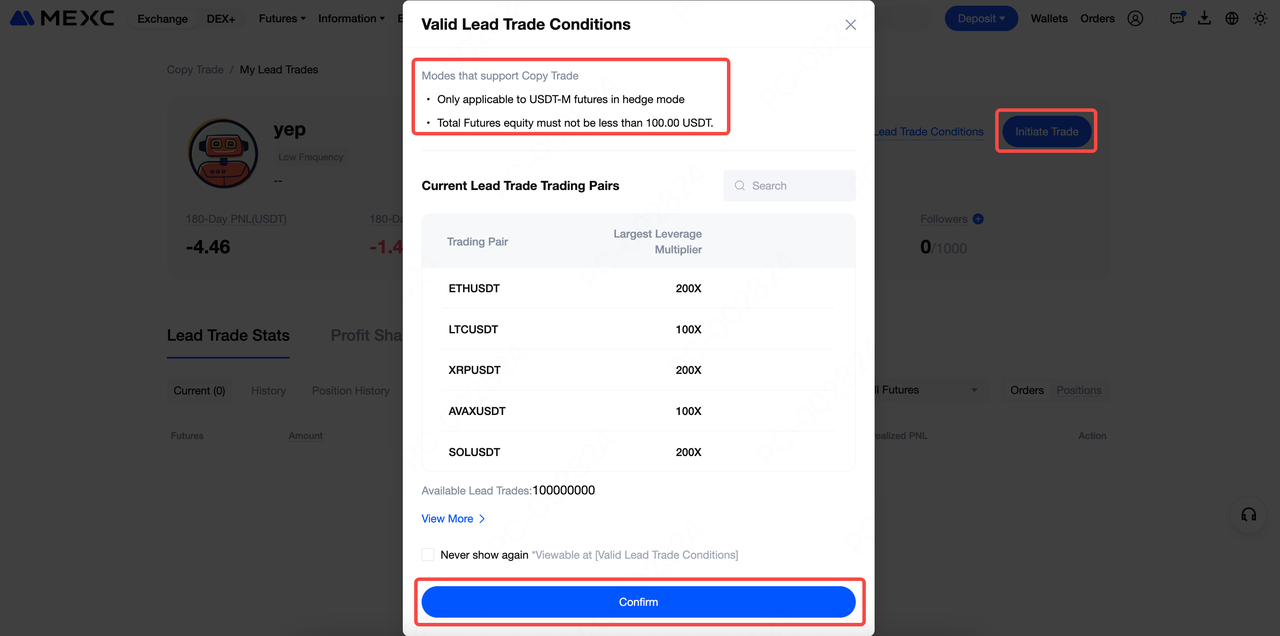The image size is (1280, 636).
Task: Open the Deposit dropdown
Action: point(980,18)
